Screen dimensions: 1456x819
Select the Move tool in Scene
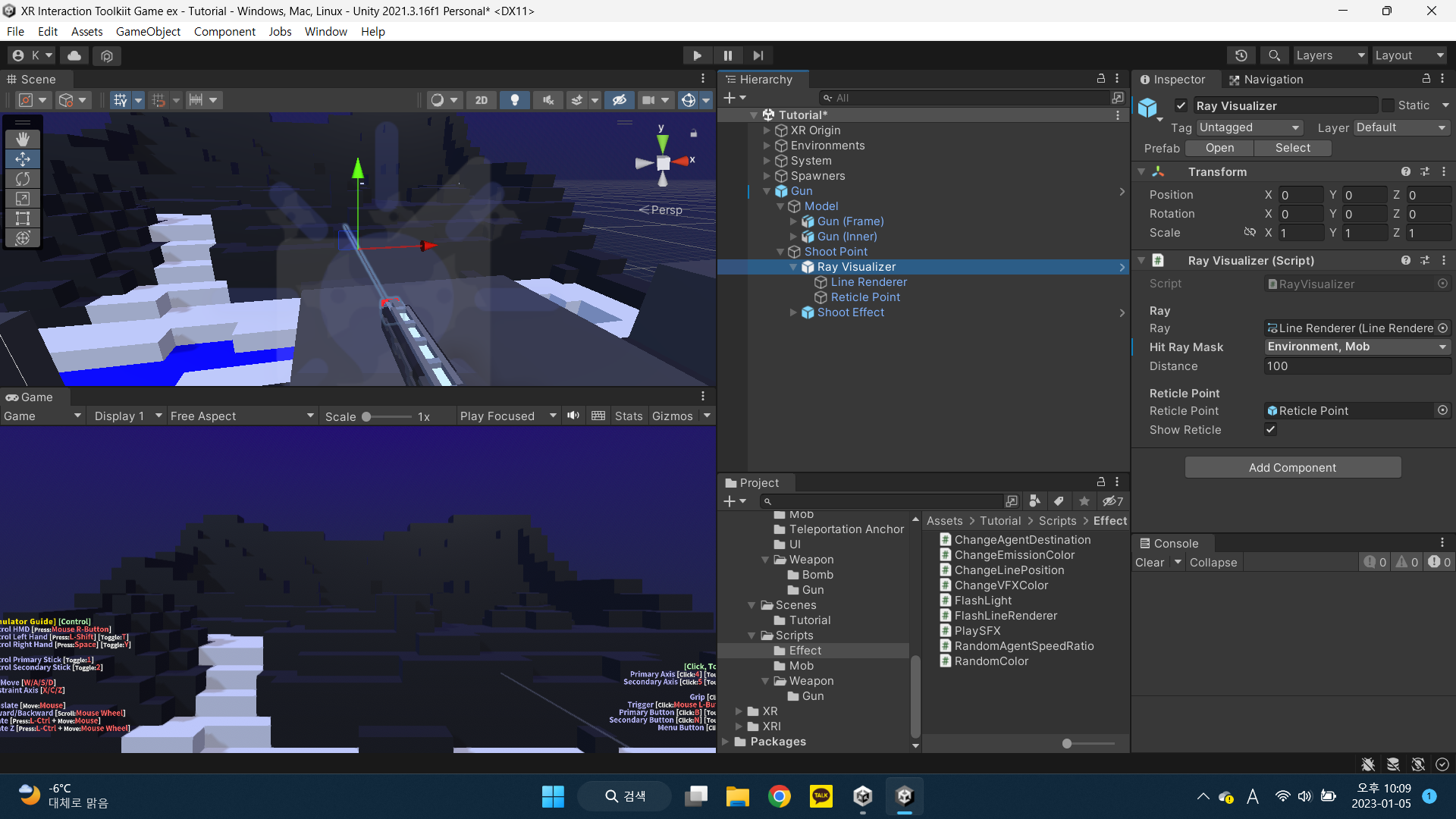(23, 158)
